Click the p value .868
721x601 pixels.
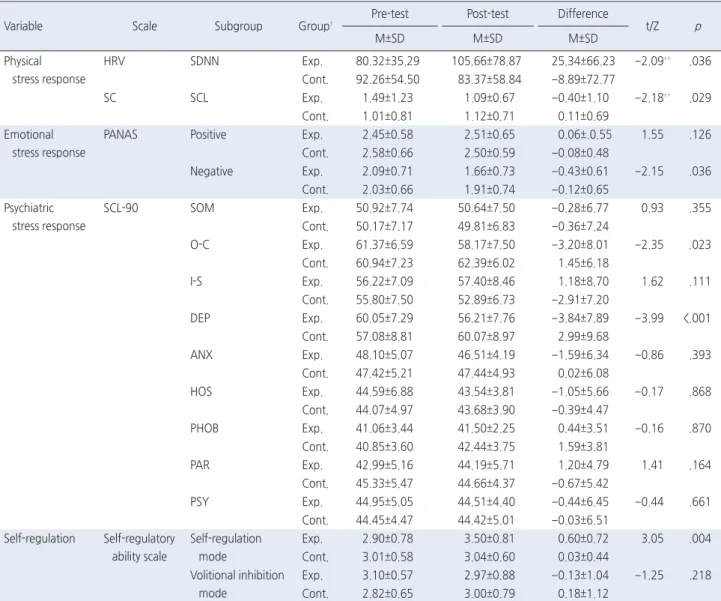click(700, 392)
